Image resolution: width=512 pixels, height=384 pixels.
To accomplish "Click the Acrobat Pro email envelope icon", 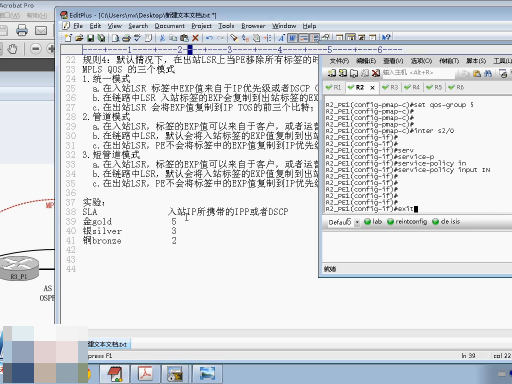I will [41, 31].
